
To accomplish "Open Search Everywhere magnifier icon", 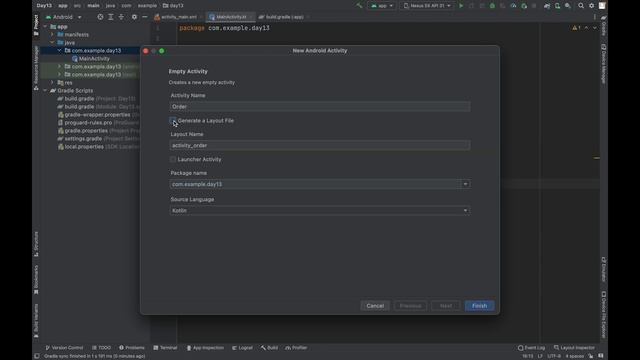I will point(581,6).
